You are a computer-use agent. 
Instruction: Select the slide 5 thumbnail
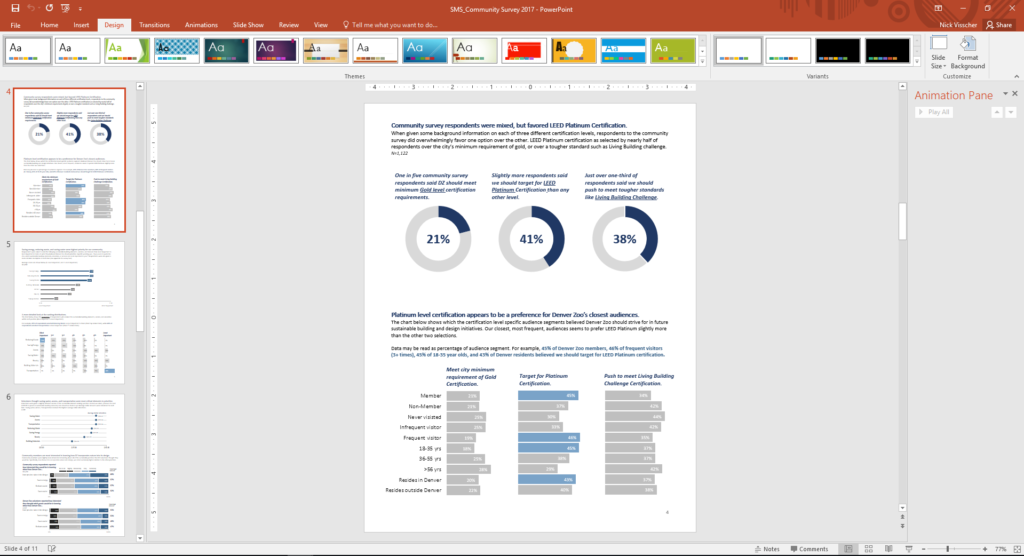[x=69, y=309]
